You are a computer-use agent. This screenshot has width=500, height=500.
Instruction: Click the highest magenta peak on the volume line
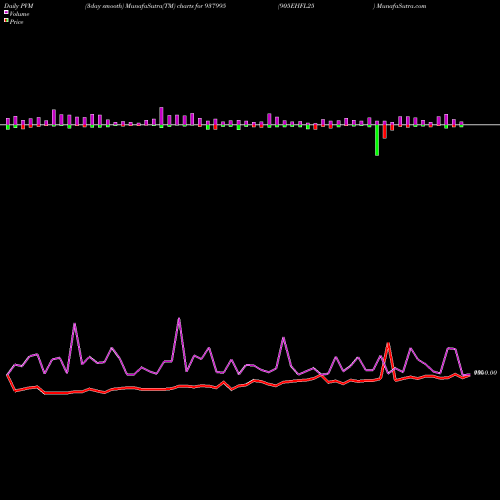(x=179, y=319)
